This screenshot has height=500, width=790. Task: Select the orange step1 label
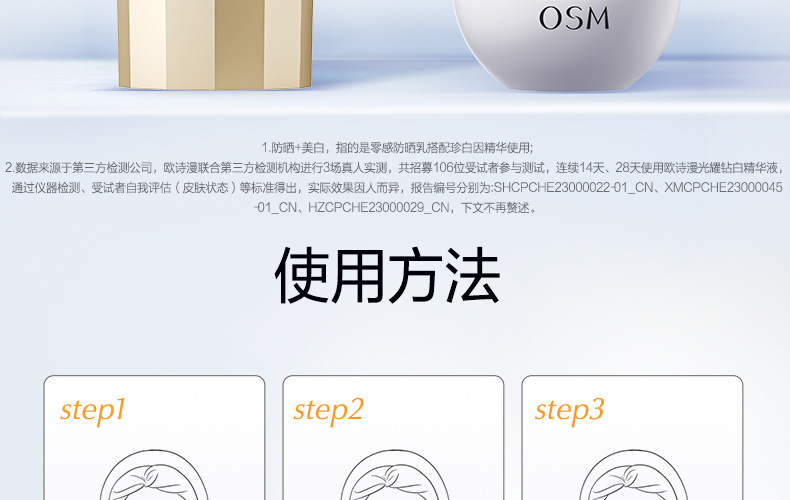point(93,411)
